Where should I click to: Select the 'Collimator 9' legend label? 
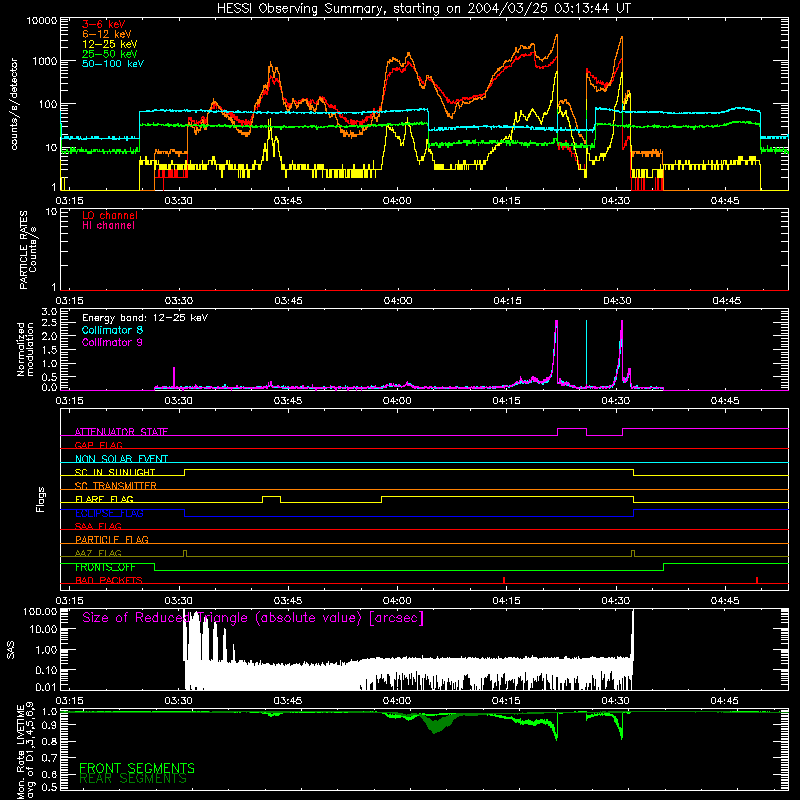(x=112, y=342)
